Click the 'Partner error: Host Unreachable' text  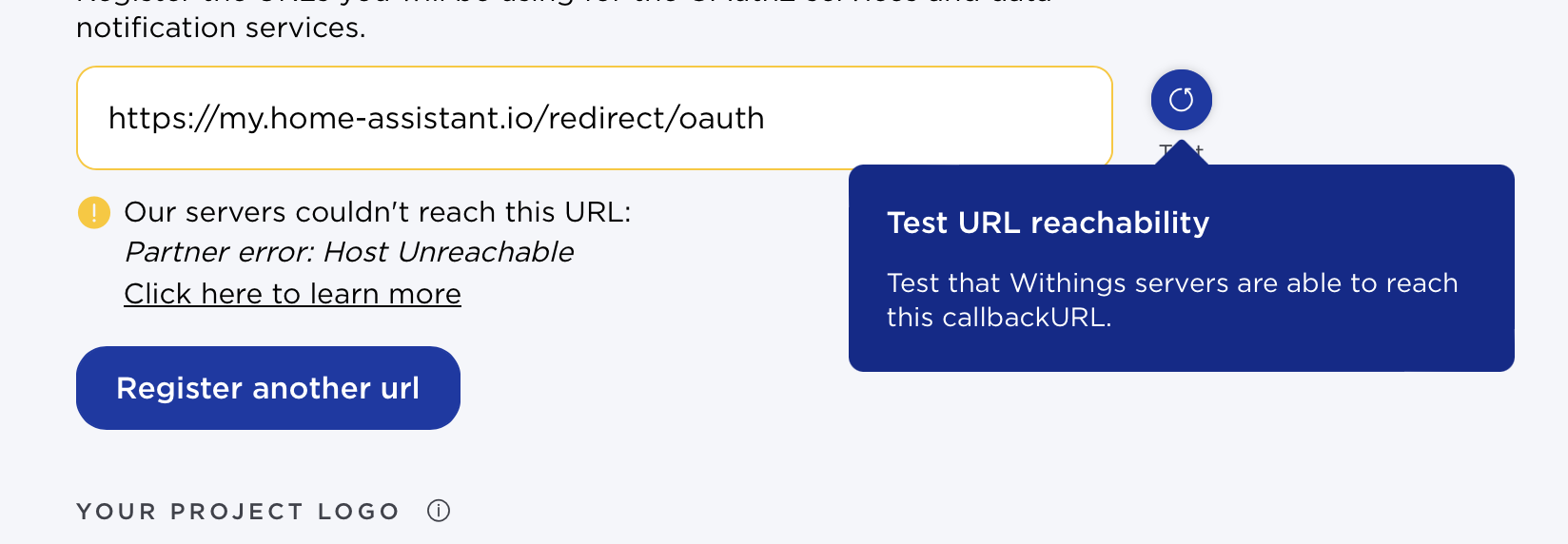tap(349, 252)
